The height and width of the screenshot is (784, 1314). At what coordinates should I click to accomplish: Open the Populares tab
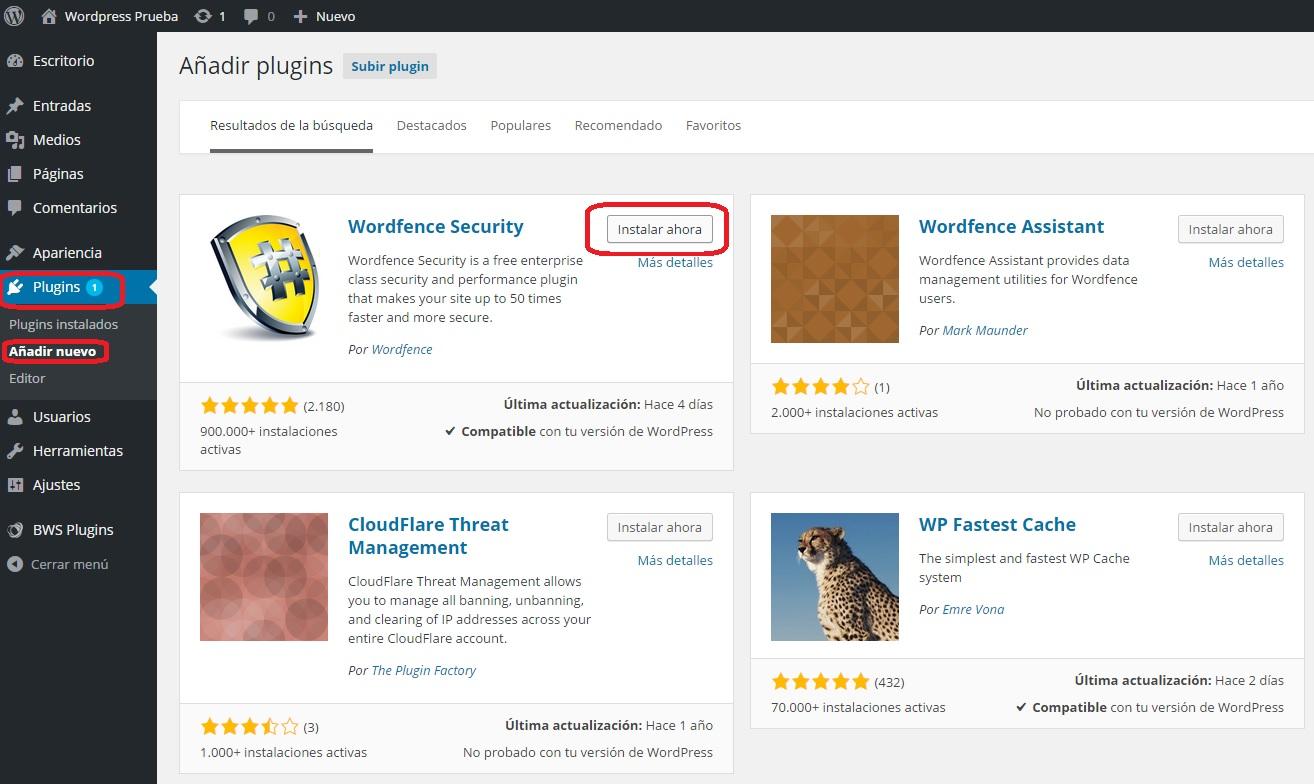point(521,126)
